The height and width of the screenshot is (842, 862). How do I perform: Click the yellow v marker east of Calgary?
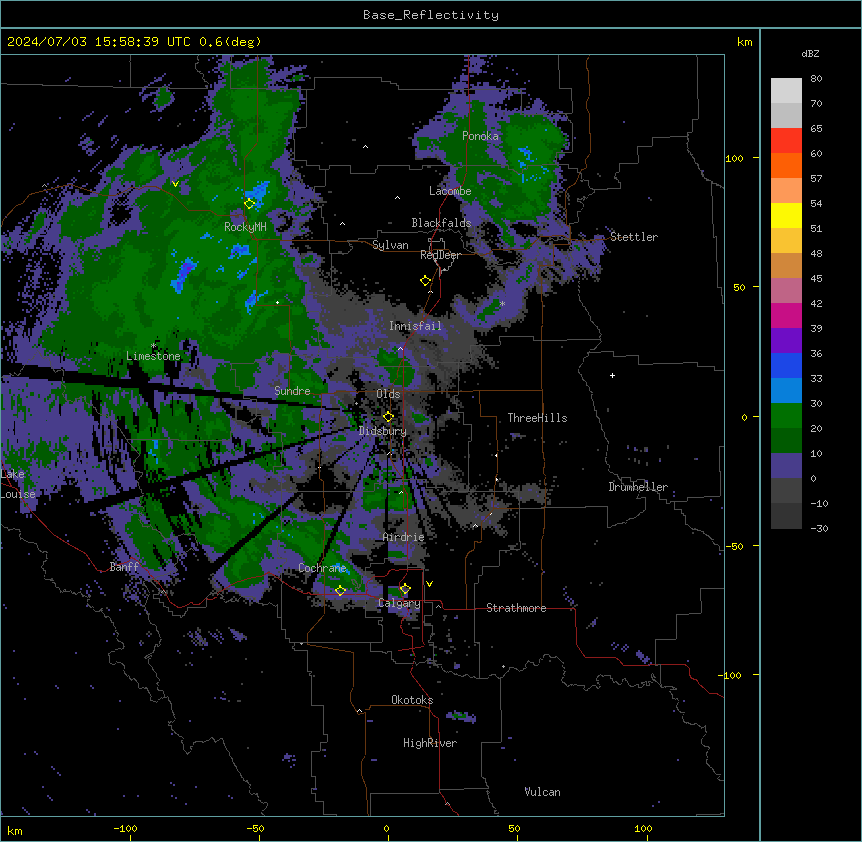(x=429, y=584)
